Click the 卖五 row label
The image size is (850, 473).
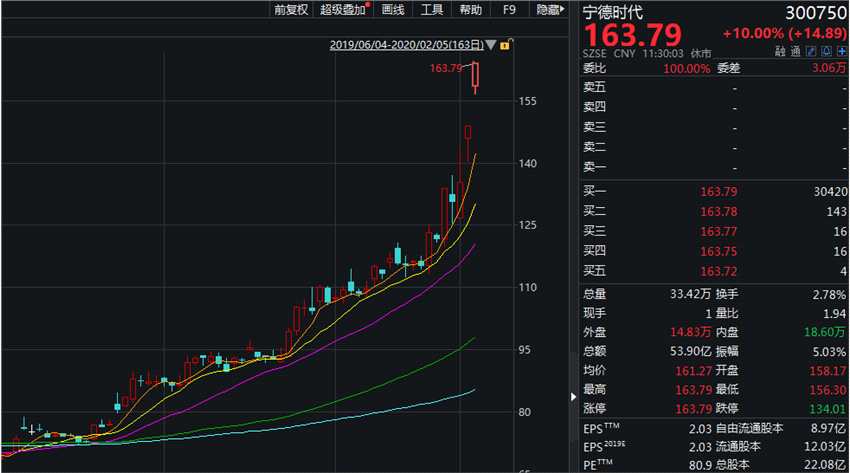coord(595,87)
